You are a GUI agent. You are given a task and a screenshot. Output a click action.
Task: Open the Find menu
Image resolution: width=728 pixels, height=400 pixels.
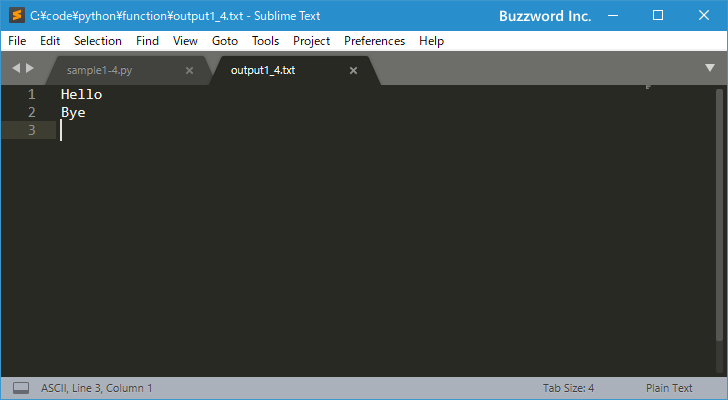[x=147, y=41]
